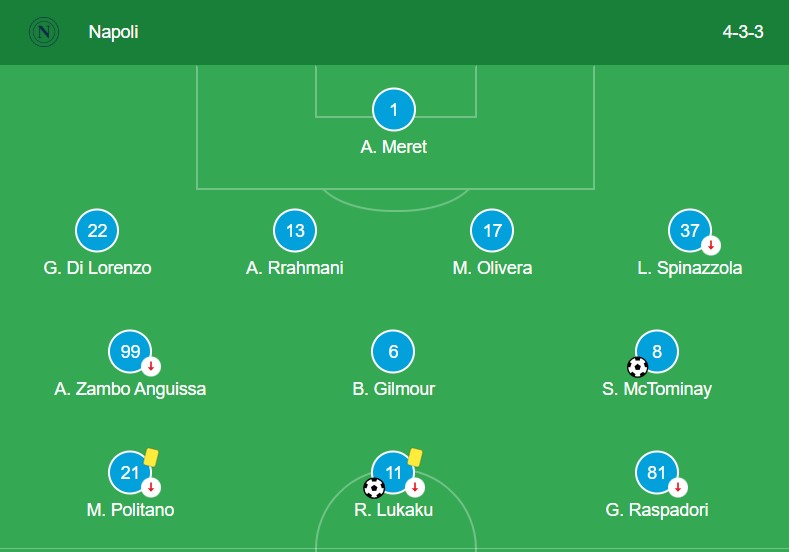Image resolution: width=789 pixels, height=552 pixels.
Task: Select number 22 Di Lorenzo circle
Action: 97,230
